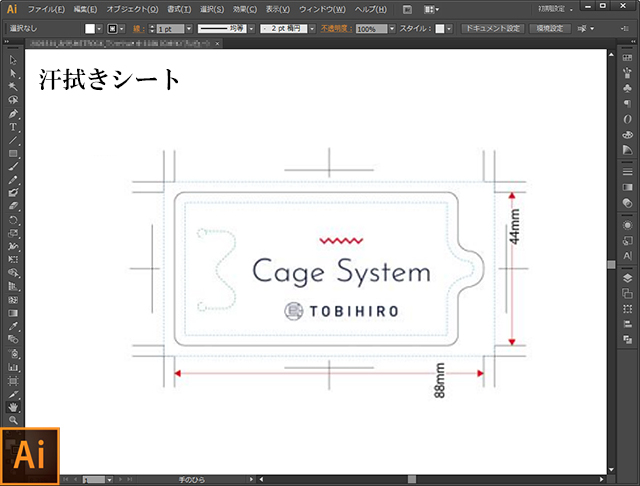Select the Type tool

(14, 127)
